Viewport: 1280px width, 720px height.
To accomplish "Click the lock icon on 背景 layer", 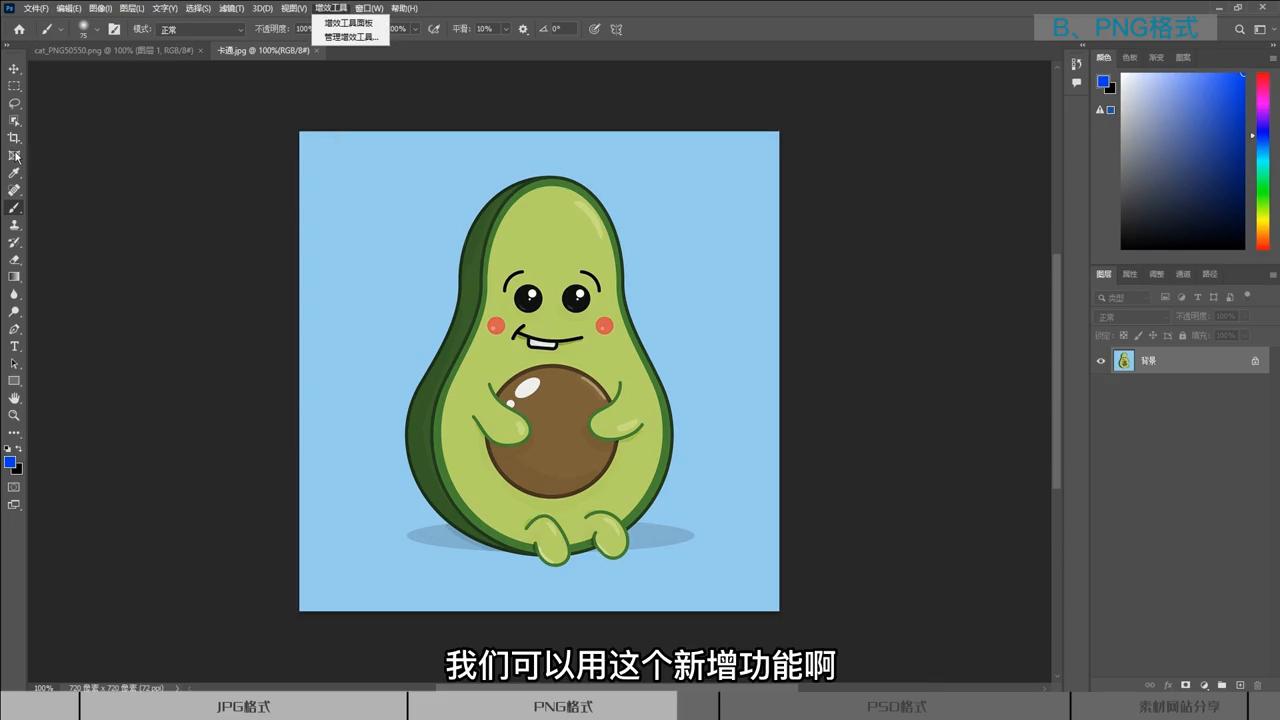I will pyautogui.click(x=1255, y=361).
